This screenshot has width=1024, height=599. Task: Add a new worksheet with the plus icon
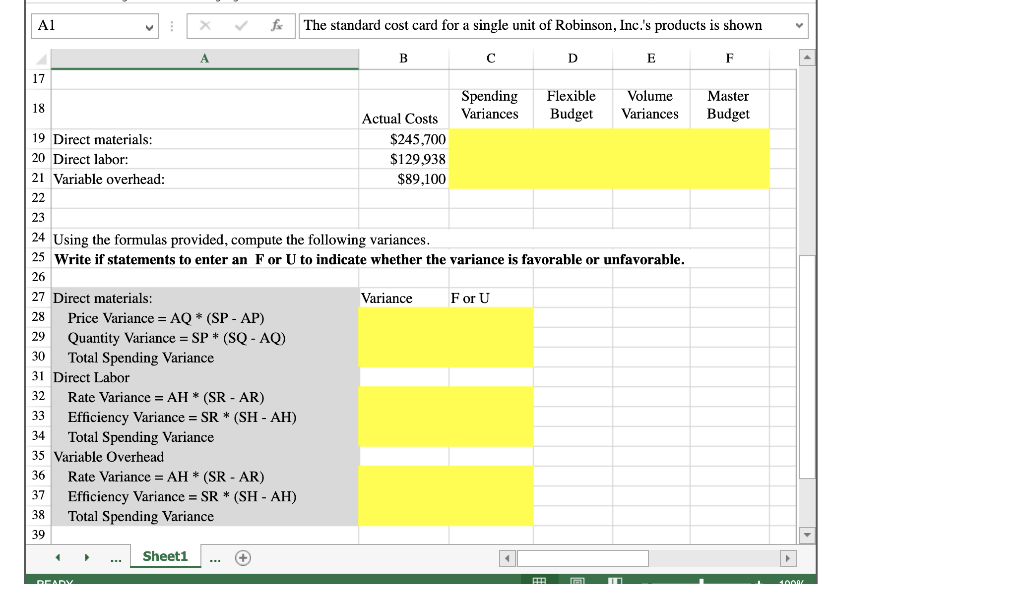click(x=241, y=556)
